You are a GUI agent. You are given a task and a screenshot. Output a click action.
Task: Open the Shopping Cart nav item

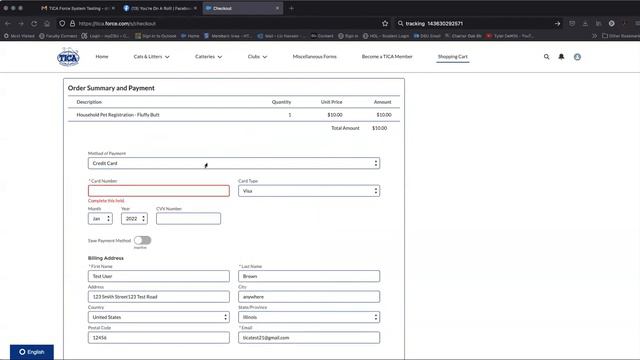[x=453, y=57]
